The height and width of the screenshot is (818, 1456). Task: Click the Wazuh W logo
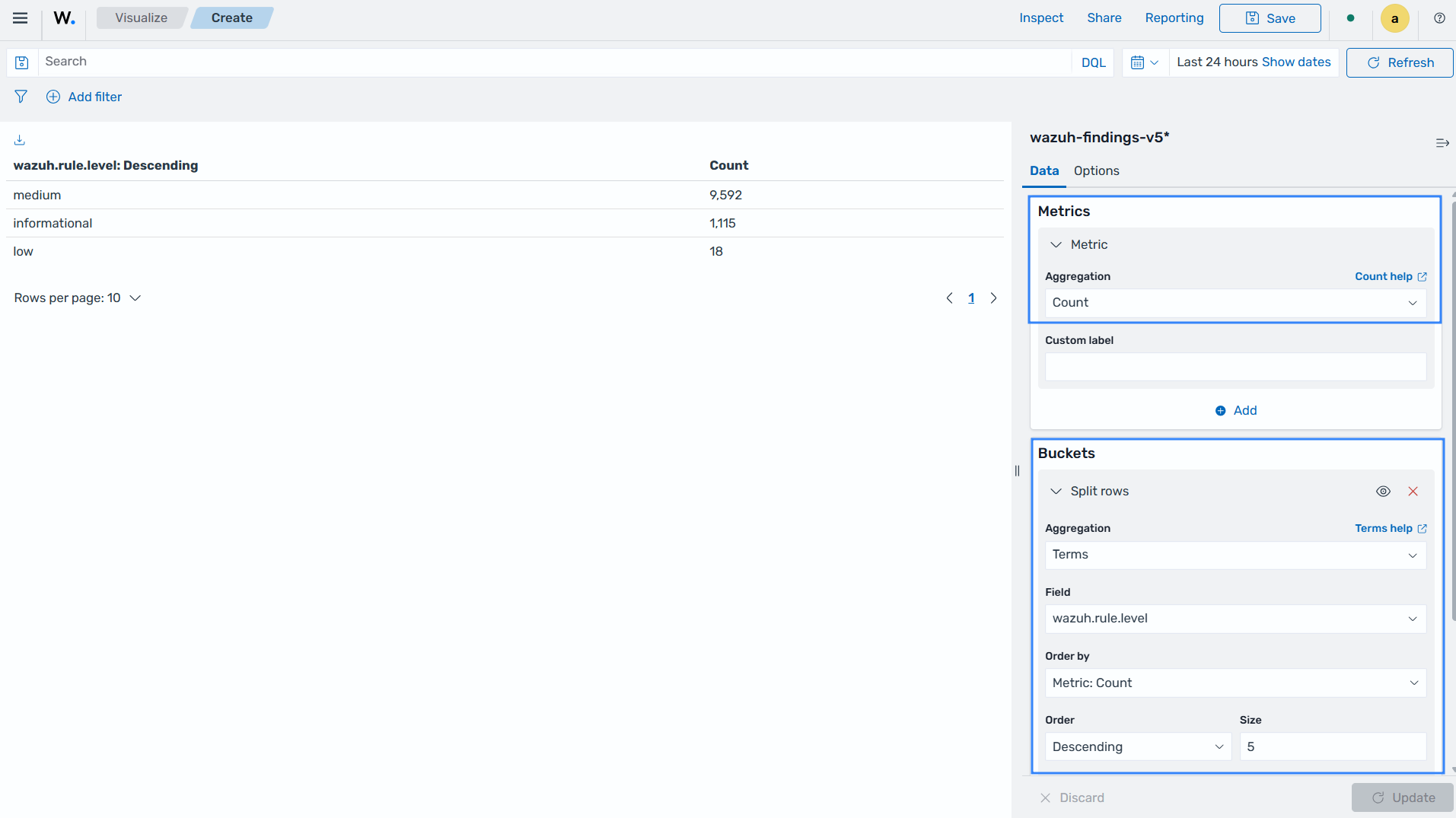[64, 18]
